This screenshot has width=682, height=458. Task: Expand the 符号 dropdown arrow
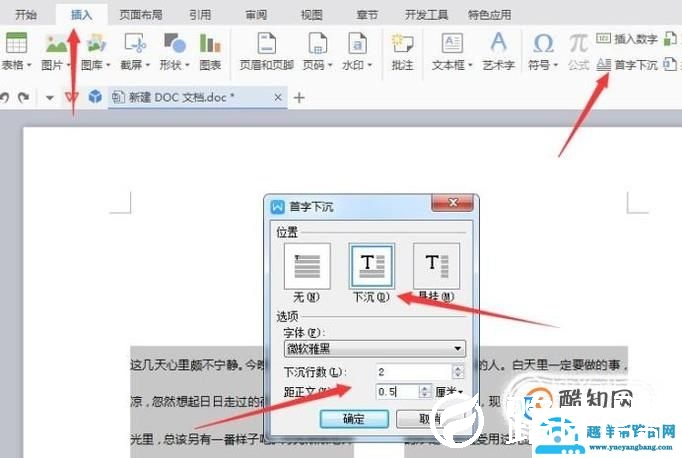pos(555,65)
